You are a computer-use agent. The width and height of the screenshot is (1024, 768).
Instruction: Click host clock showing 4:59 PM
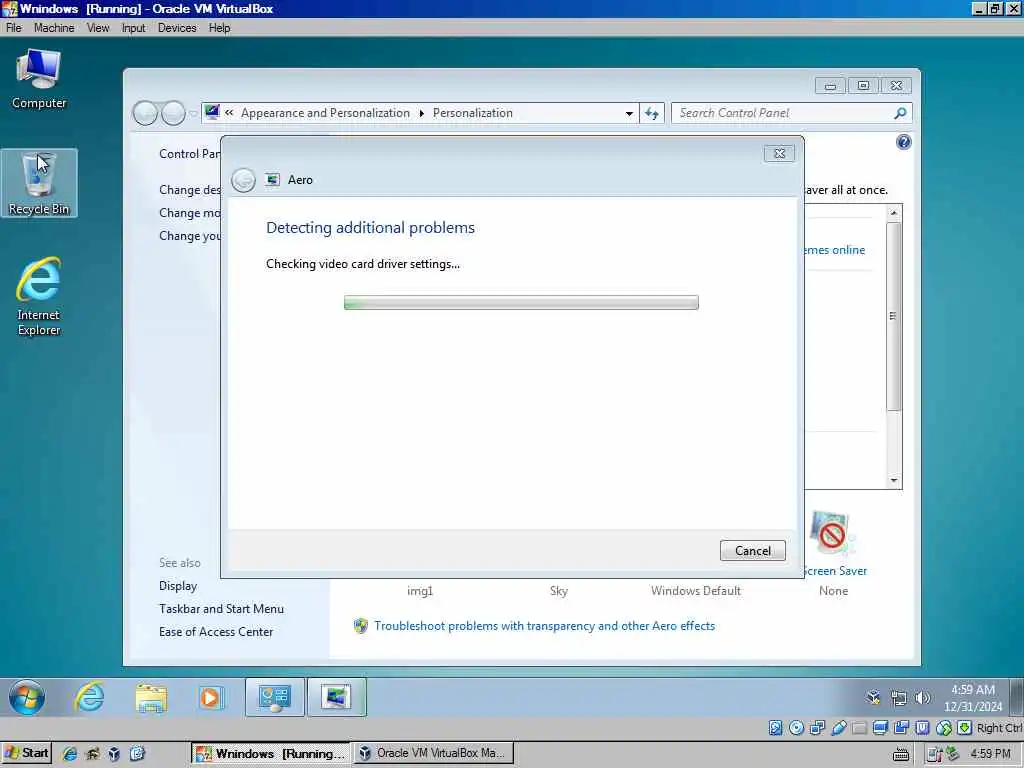click(990, 754)
